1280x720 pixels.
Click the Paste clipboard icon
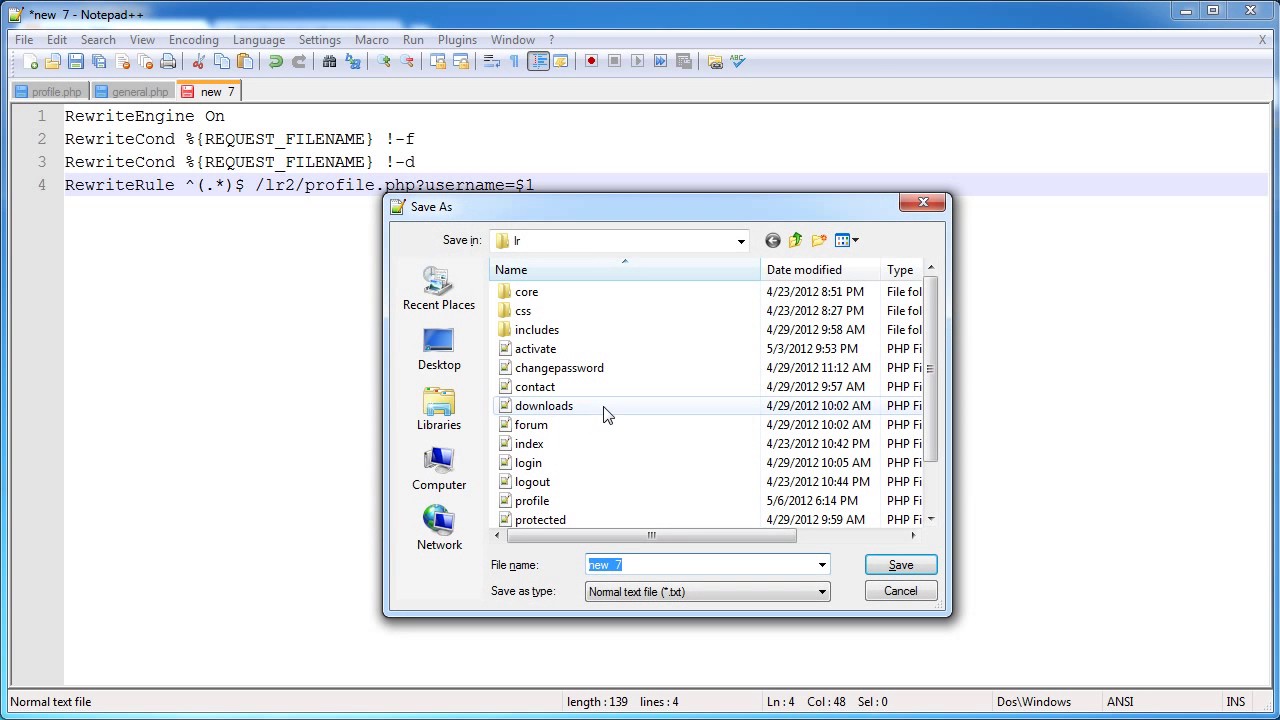tap(245, 62)
